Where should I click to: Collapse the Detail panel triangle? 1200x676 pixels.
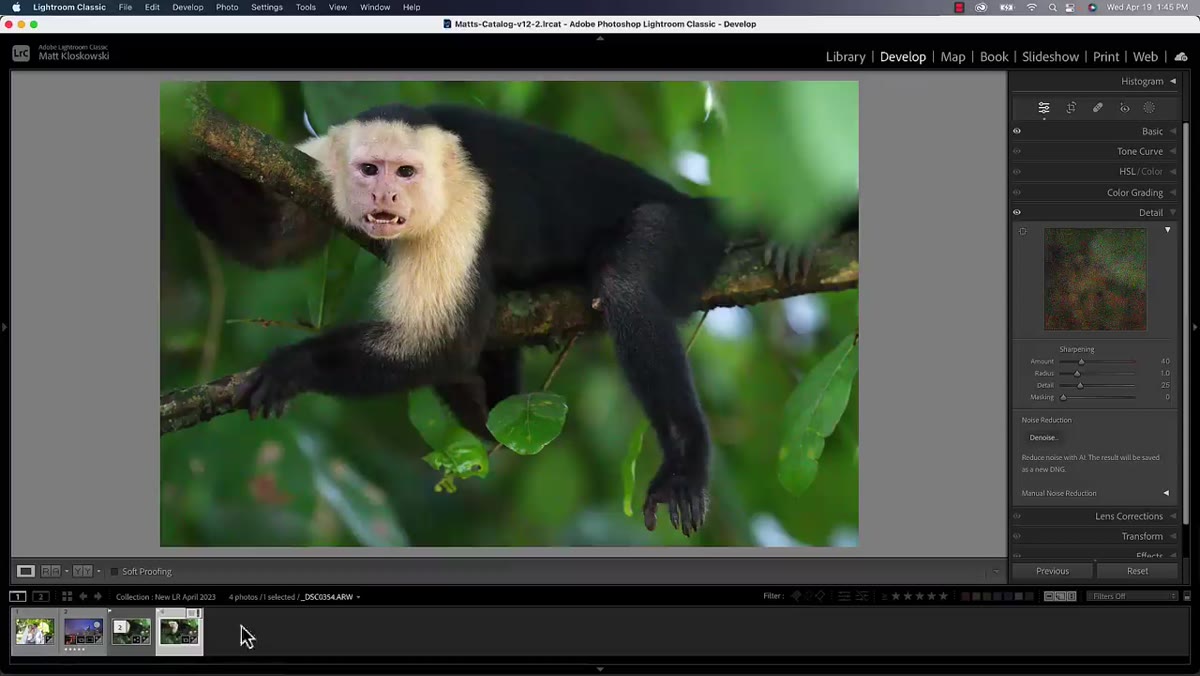click(1173, 212)
